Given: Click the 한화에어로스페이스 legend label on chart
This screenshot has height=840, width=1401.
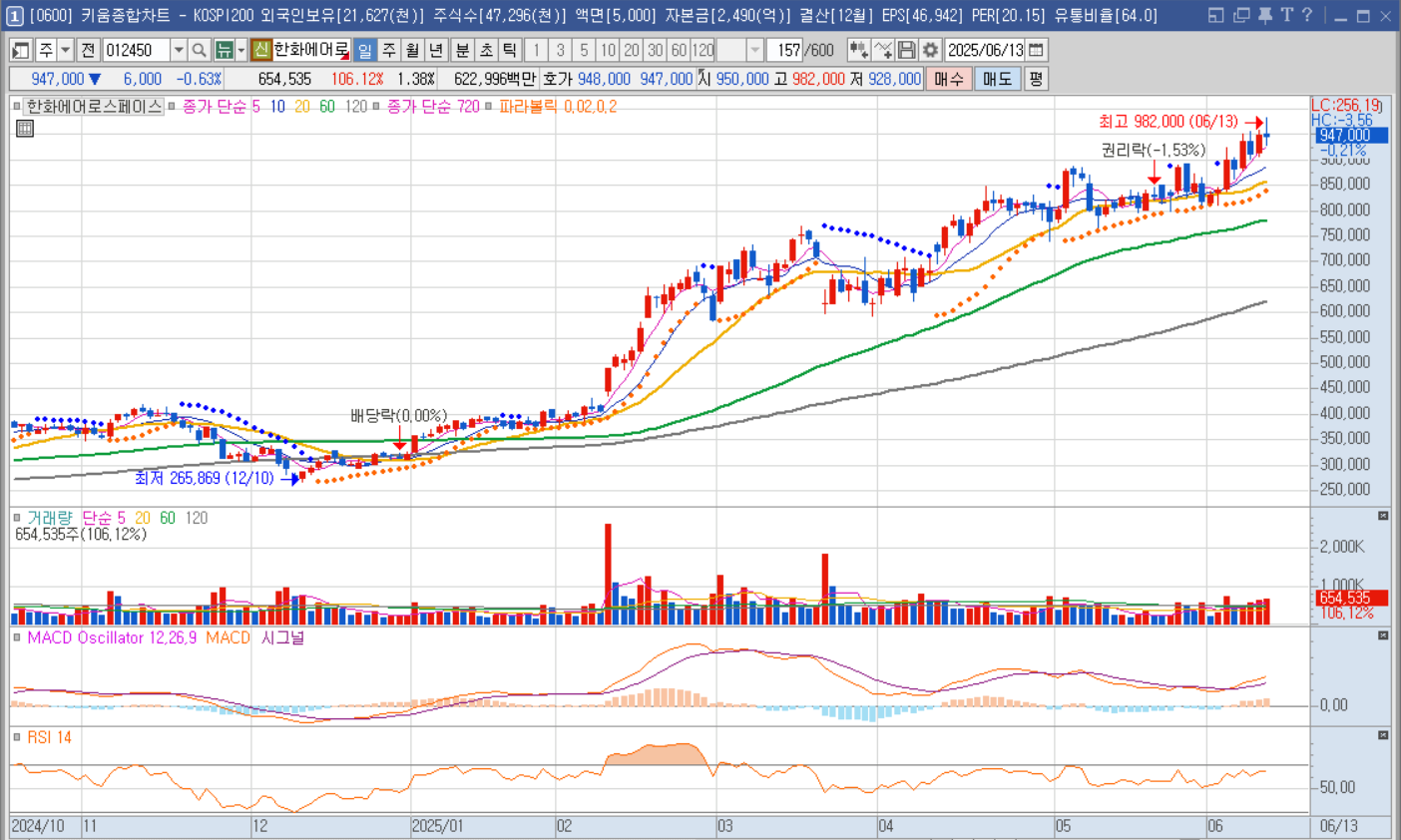Looking at the screenshot, I should pos(94,106).
